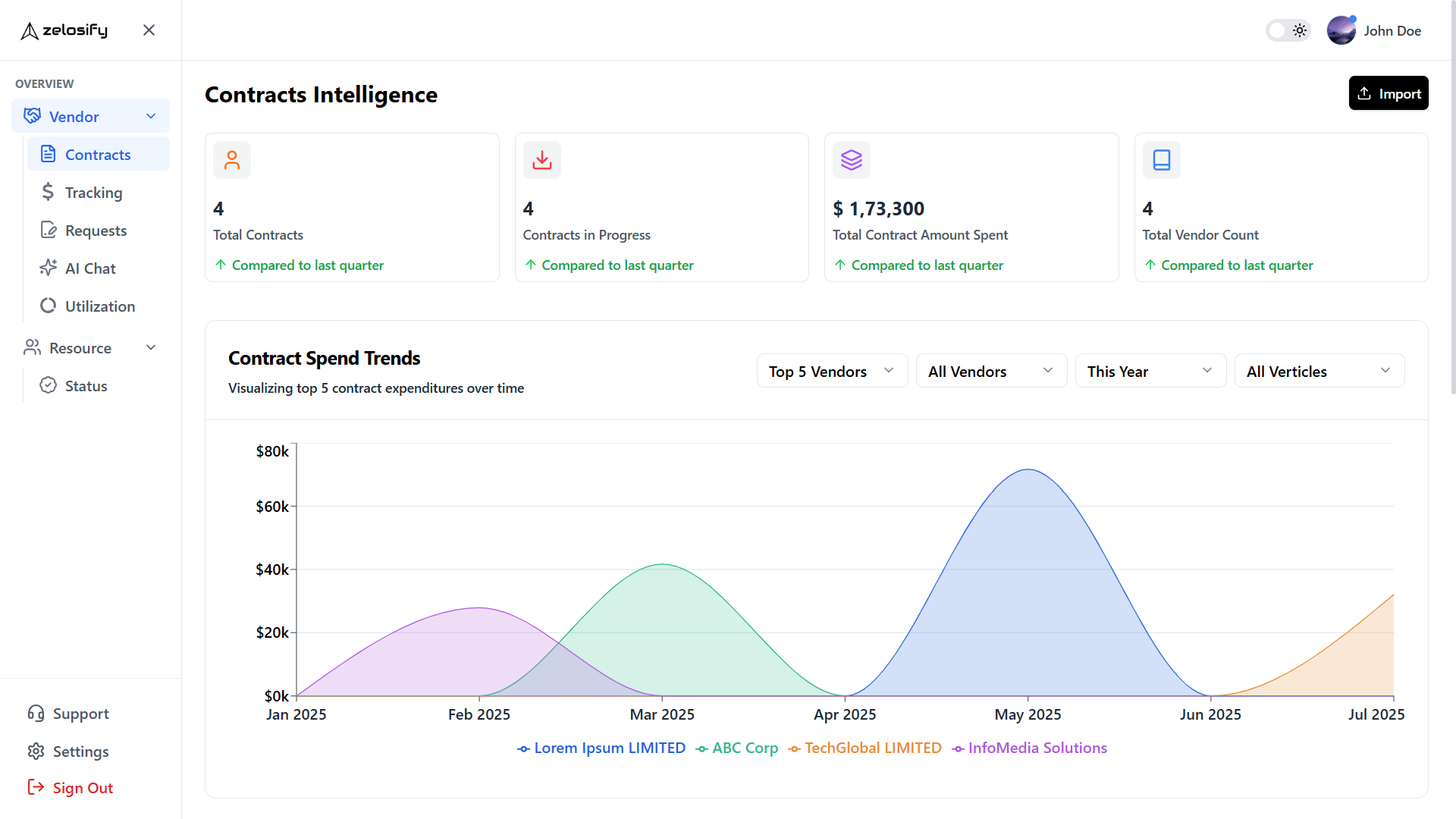Hide the Lorem Ipsum LIMITED series
Image resolution: width=1456 pixels, height=819 pixels.
(x=601, y=748)
